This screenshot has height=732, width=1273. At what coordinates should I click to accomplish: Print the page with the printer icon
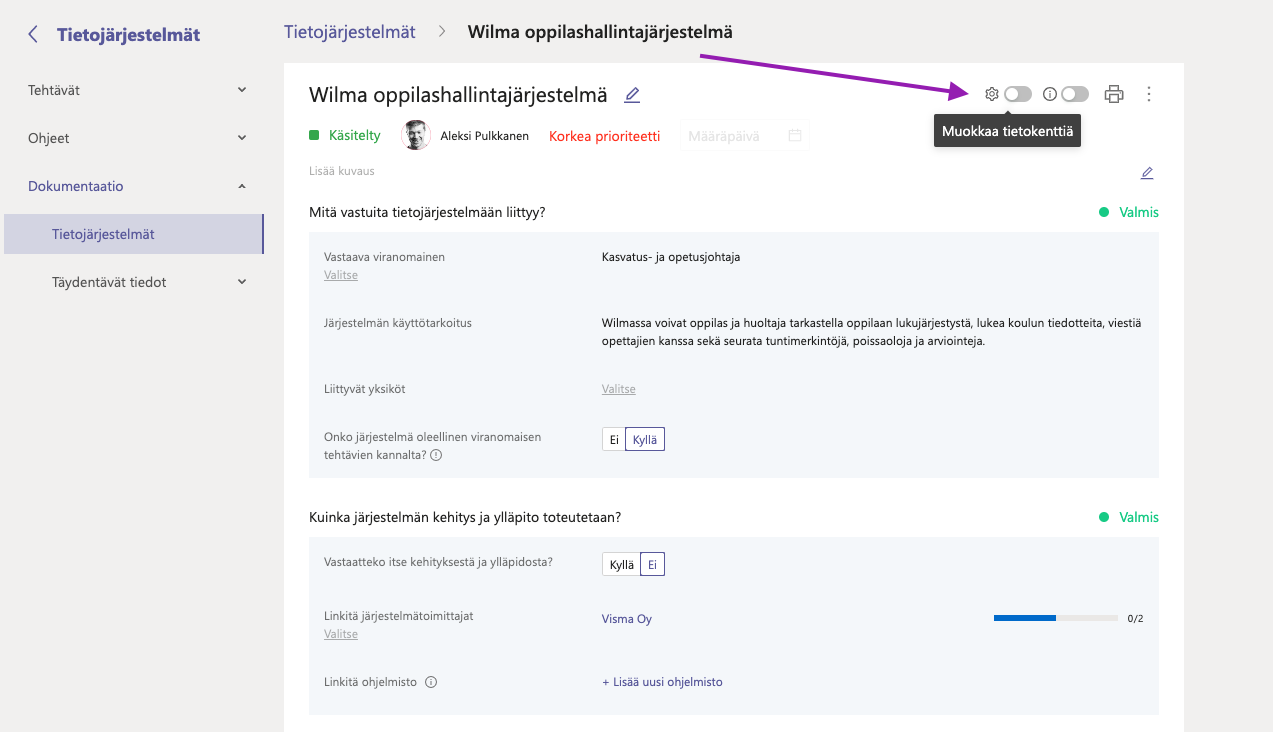pos(1114,94)
